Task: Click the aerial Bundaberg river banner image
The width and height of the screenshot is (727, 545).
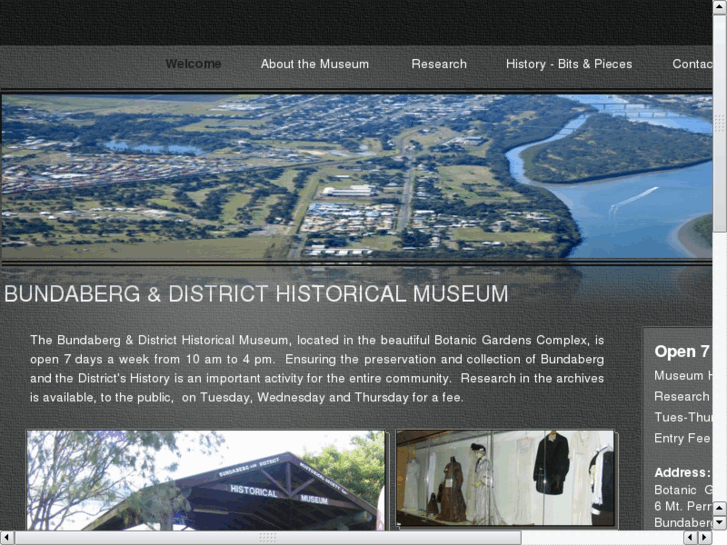Action: [357, 176]
